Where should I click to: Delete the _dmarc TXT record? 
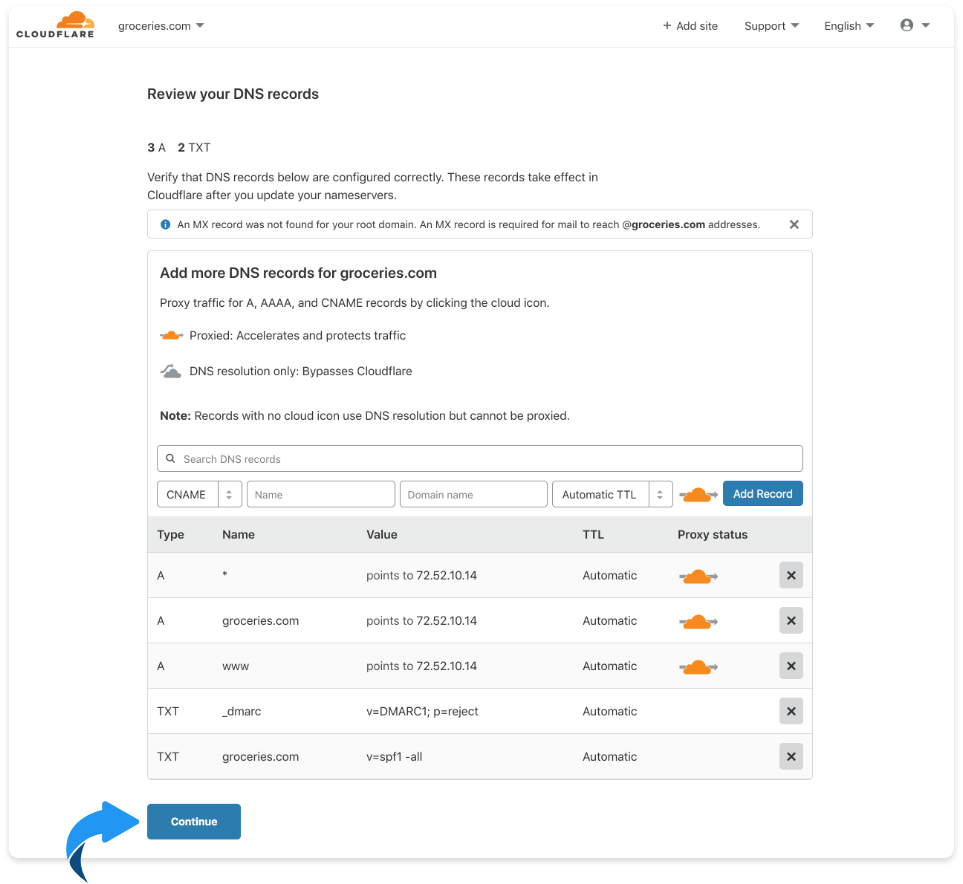791,711
